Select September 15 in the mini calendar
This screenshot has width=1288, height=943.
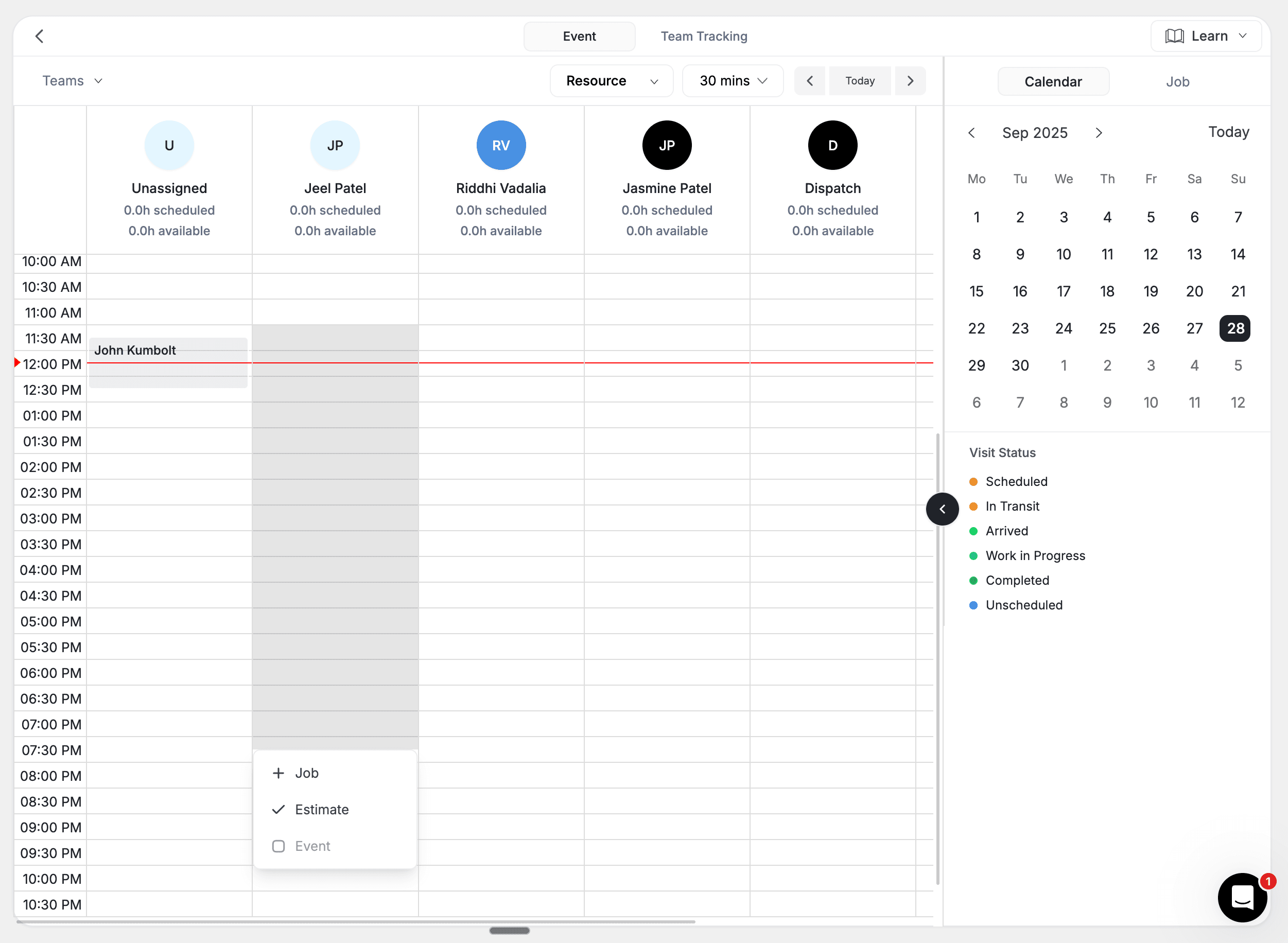pos(977,291)
